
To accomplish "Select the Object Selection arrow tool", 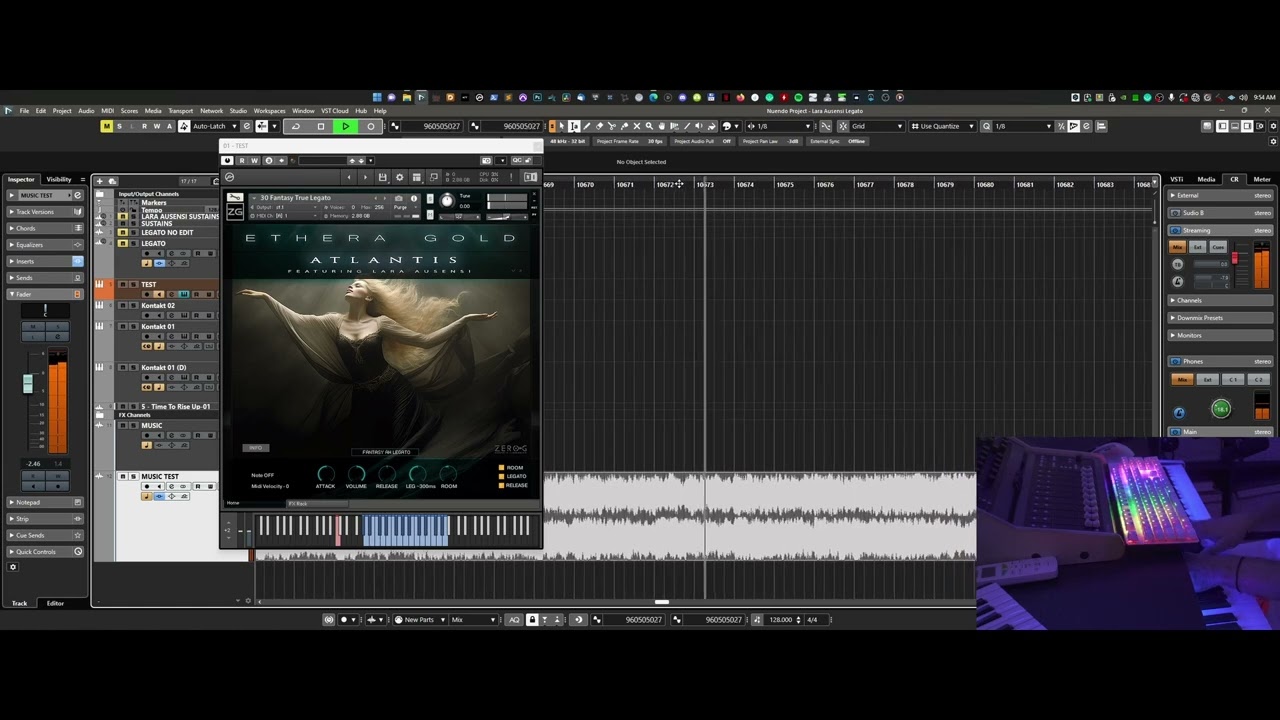I will (562, 126).
